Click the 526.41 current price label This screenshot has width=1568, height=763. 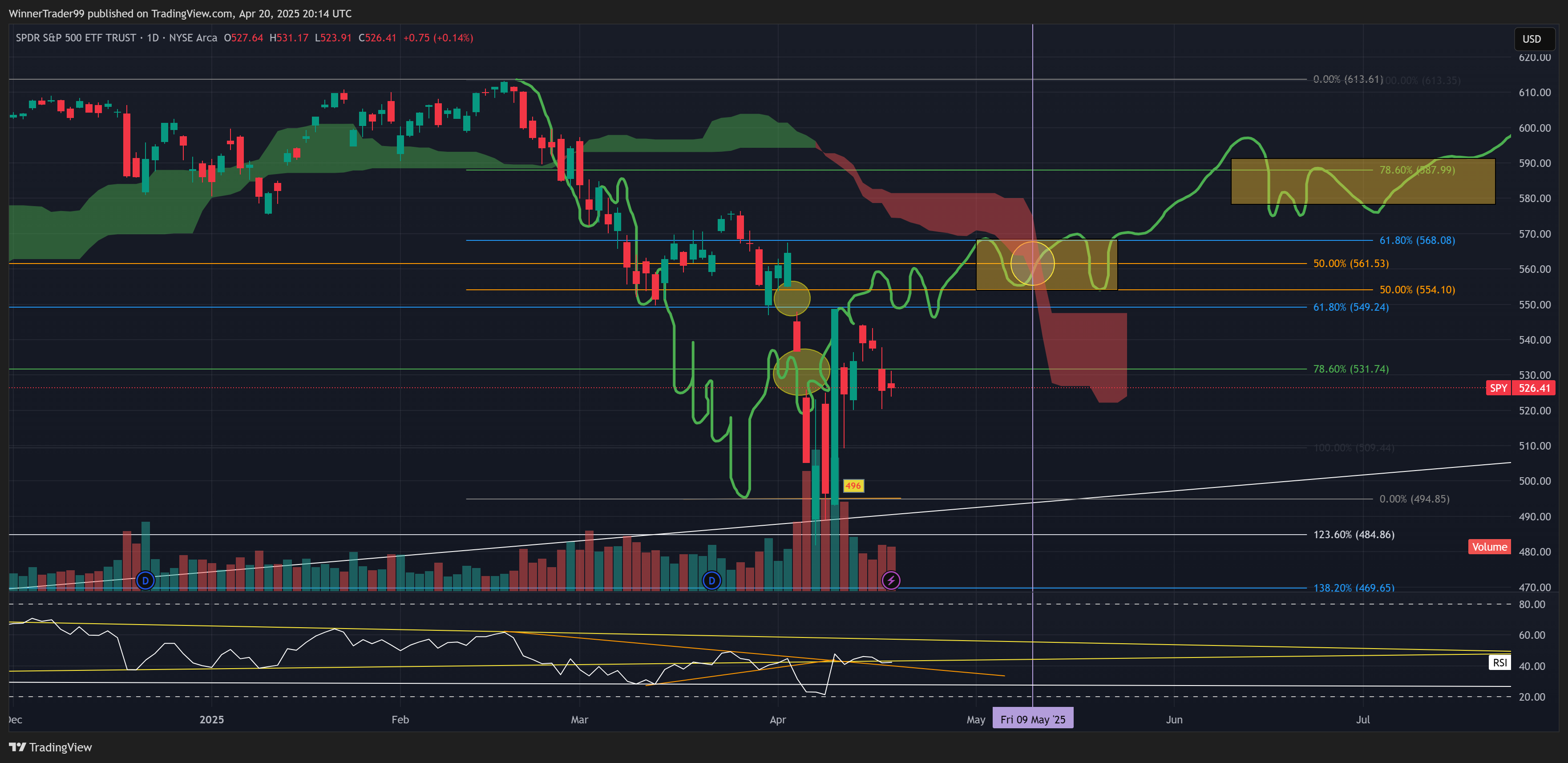coord(1534,388)
